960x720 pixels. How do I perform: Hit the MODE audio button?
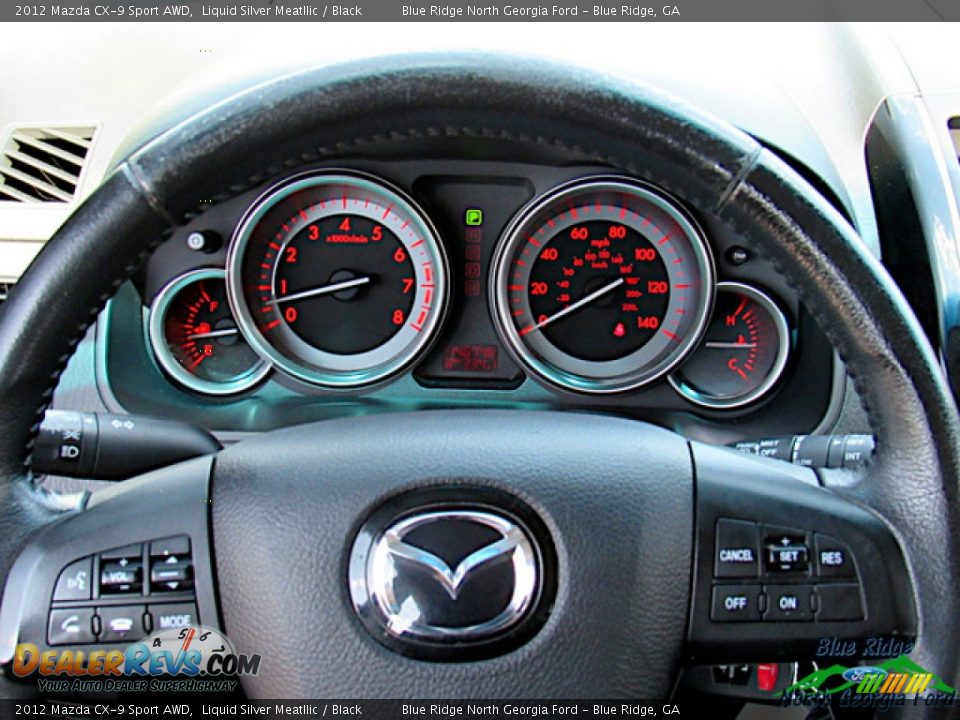[x=173, y=620]
